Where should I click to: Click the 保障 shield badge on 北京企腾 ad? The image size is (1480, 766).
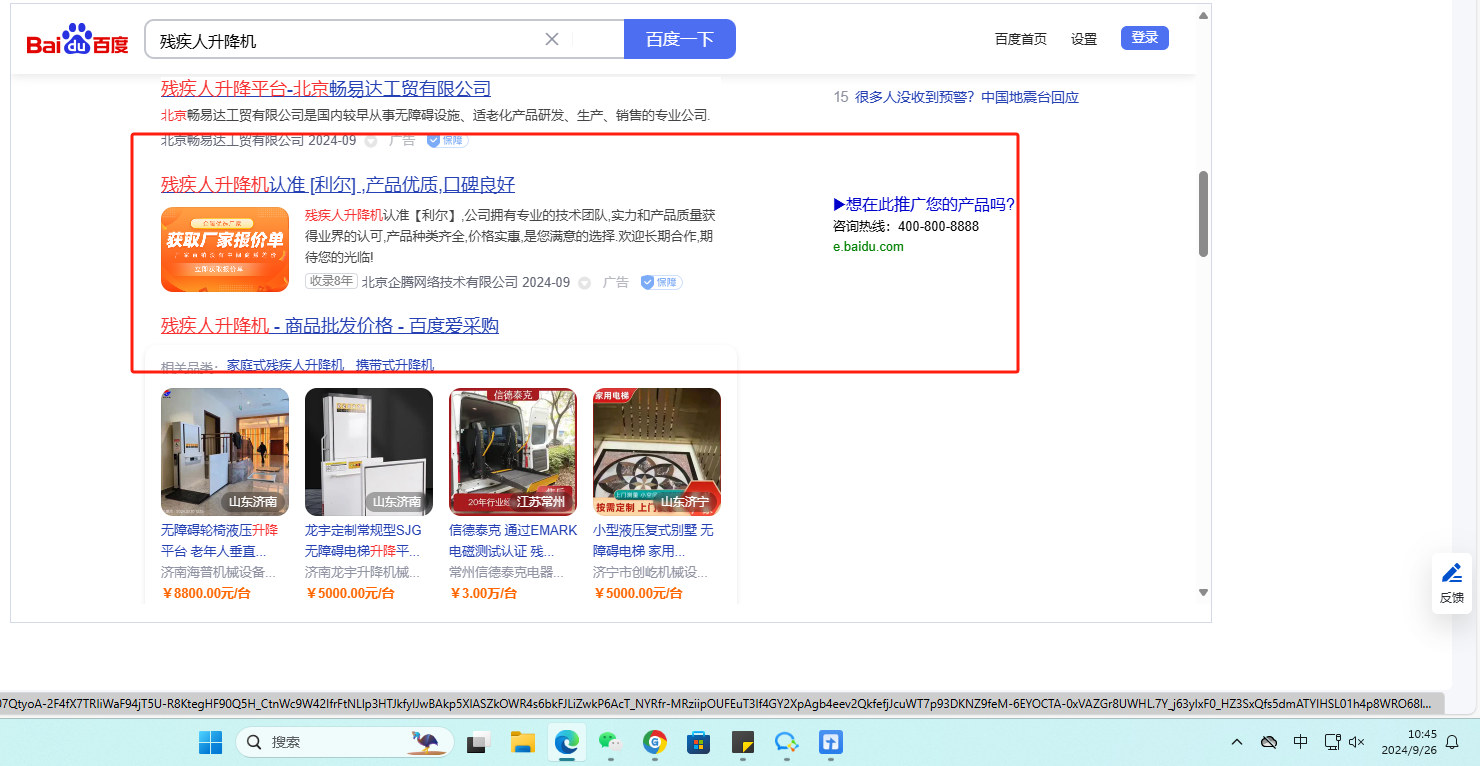pos(661,282)
